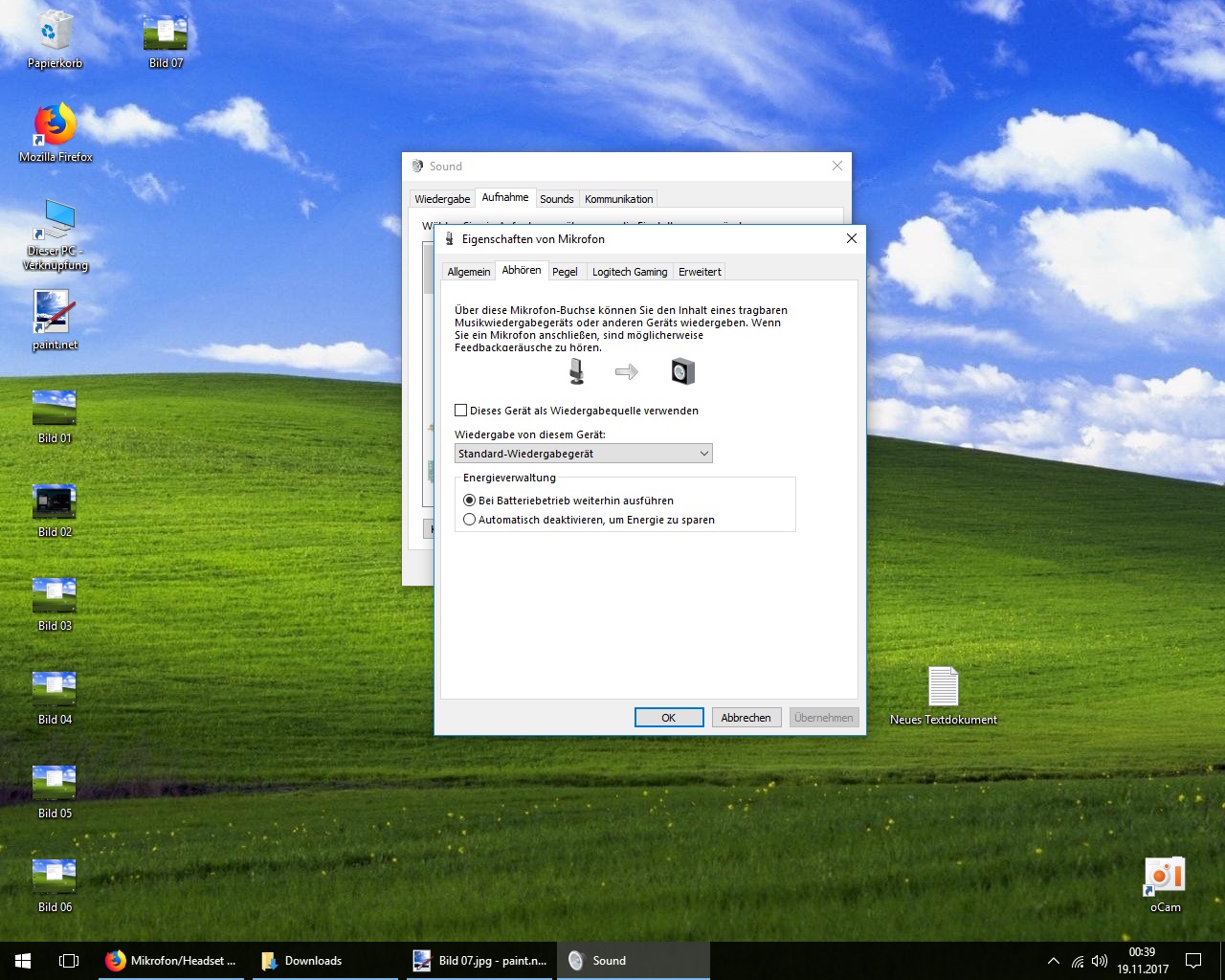1225x980 pixels.
Task: Select the Neues Textdokument file icon
Action: pos(943,695)
